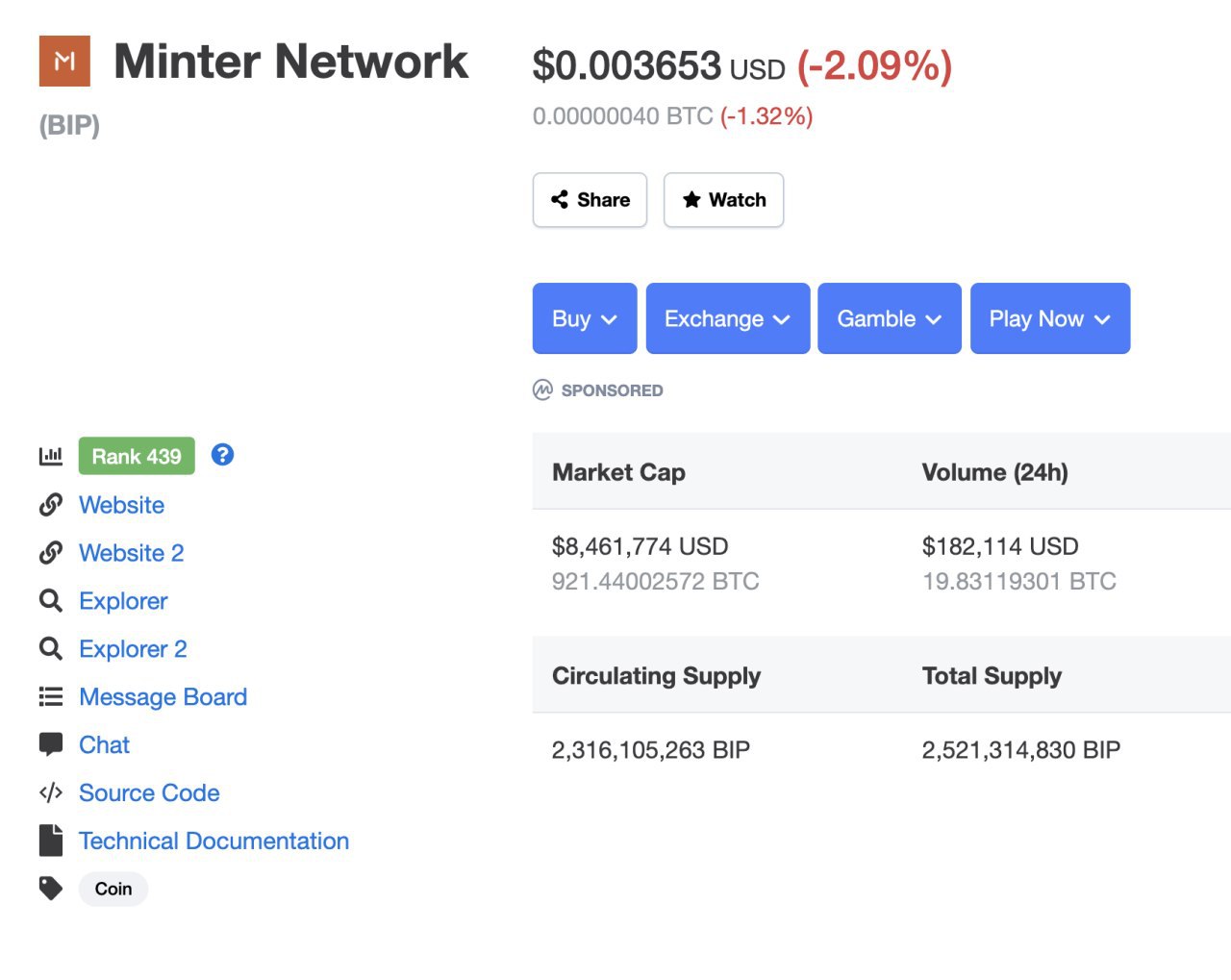Click the Coin tag chip

[x=113, y=889]
